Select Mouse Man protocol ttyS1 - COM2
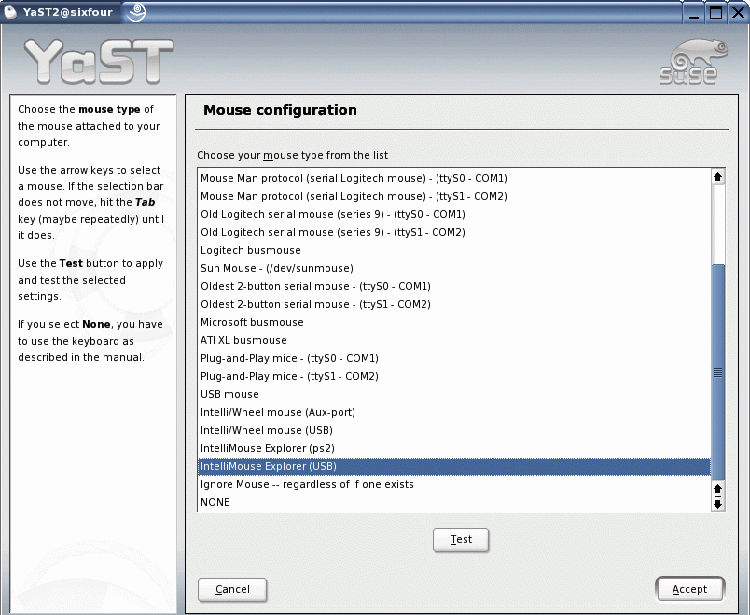Screen dimensions: 750x615 (x=454, y=197)
